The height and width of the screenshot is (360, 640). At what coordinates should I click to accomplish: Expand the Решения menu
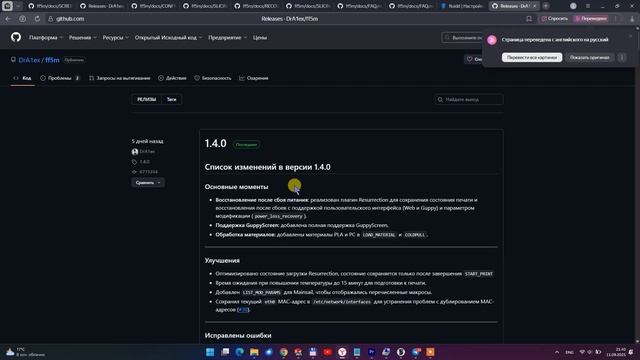tap(82, 38)
